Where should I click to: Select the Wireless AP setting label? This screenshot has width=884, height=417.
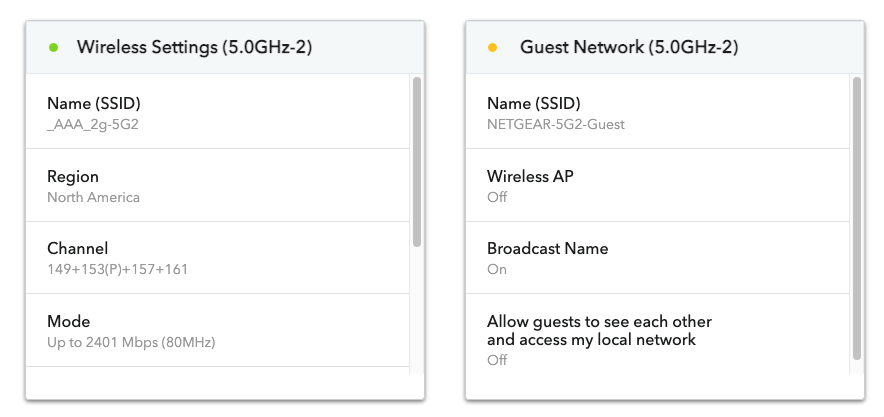coord(530,177)
